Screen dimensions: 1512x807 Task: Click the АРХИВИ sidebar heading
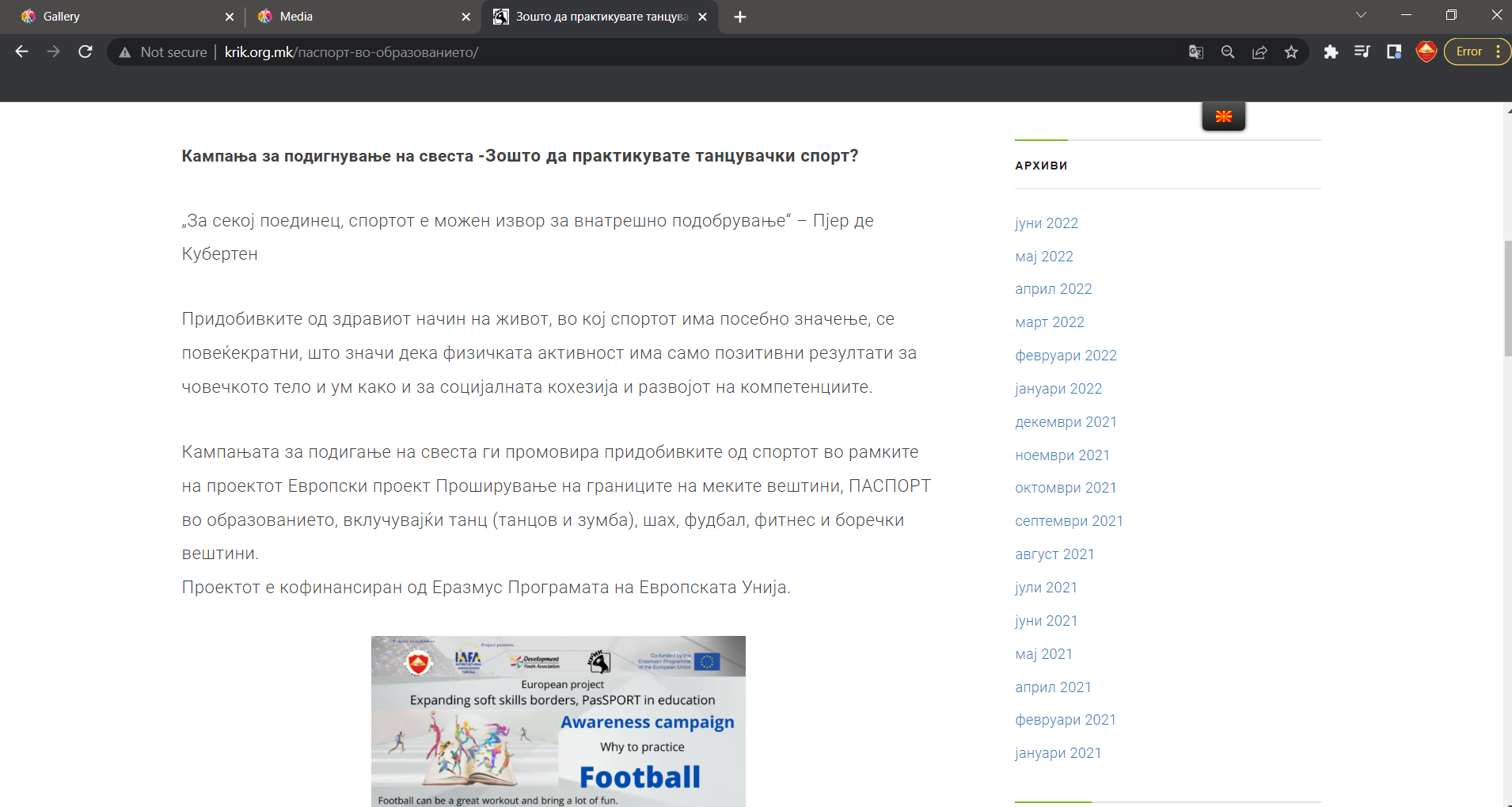coord(1041,166)
